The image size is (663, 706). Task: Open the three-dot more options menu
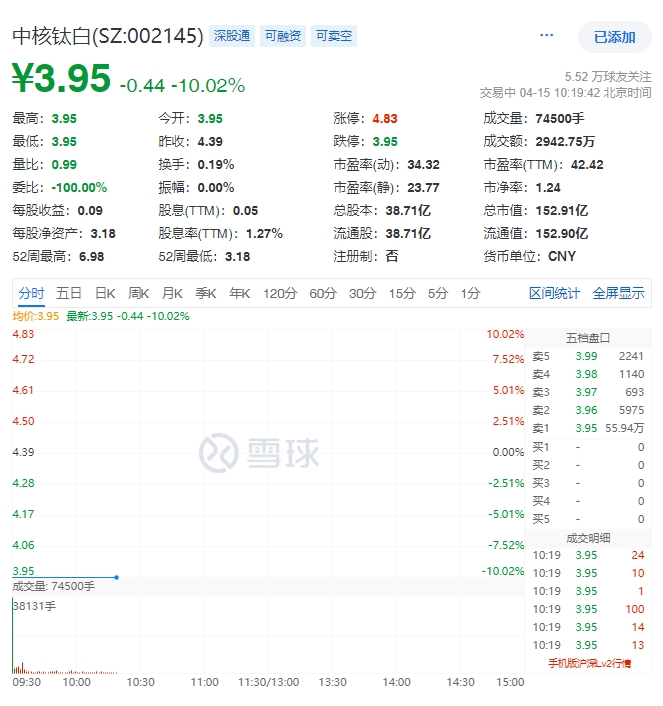(546, 35)
